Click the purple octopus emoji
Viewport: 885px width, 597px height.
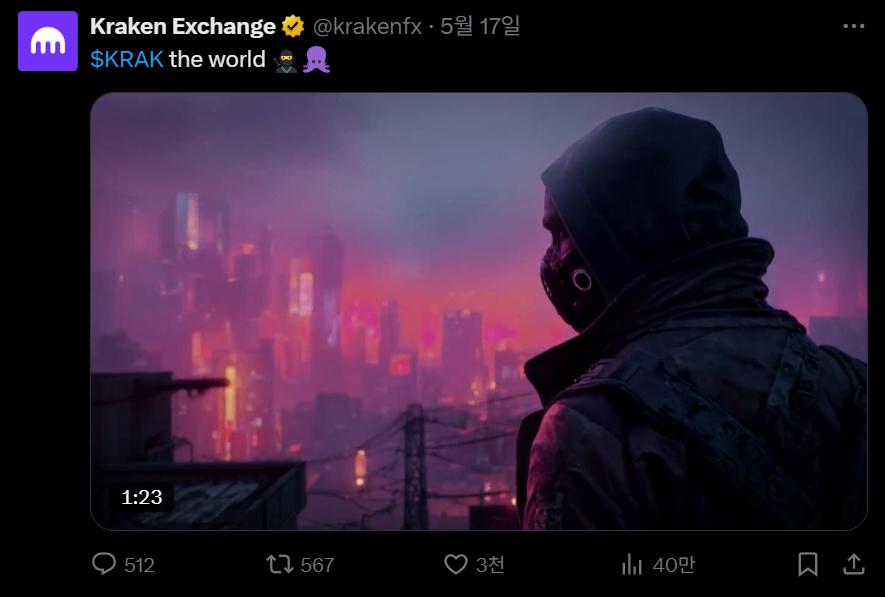[x=317, y=59]
